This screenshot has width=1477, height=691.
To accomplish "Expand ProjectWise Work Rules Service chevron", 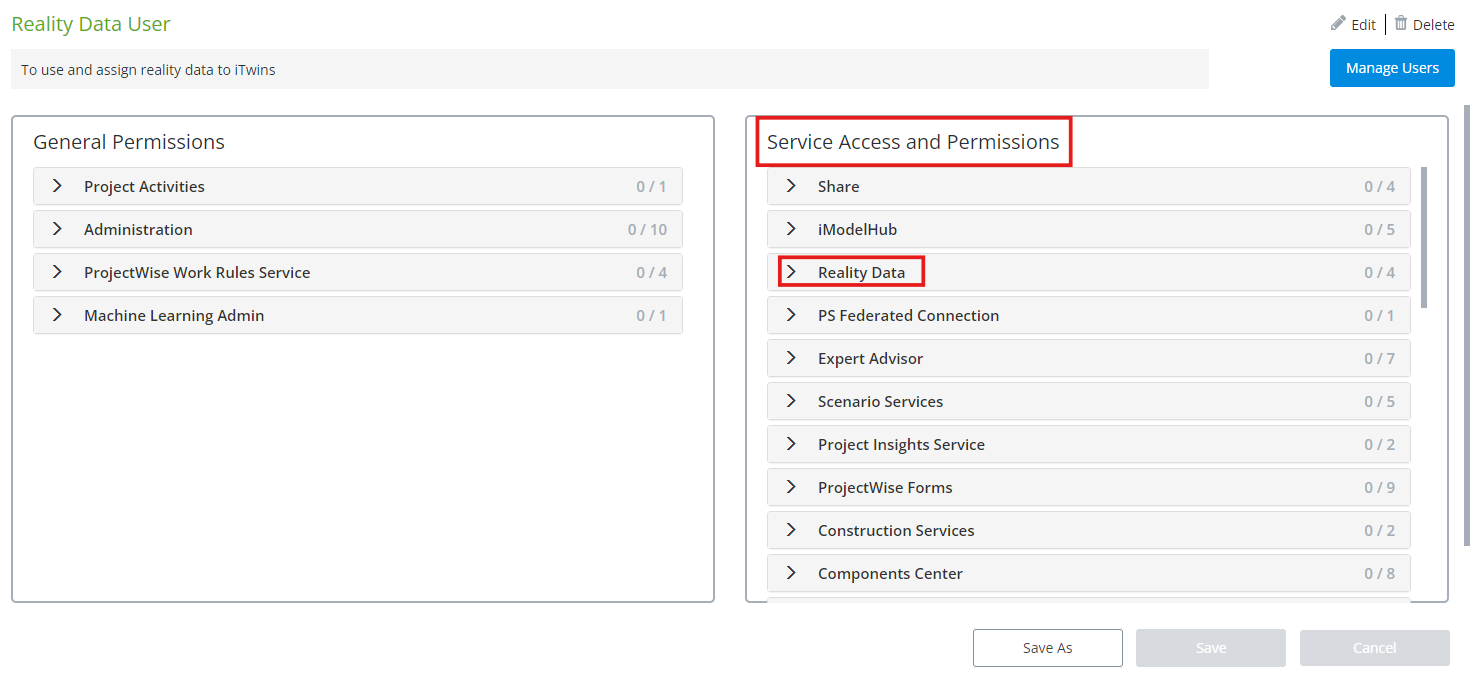I will point(58,272).
